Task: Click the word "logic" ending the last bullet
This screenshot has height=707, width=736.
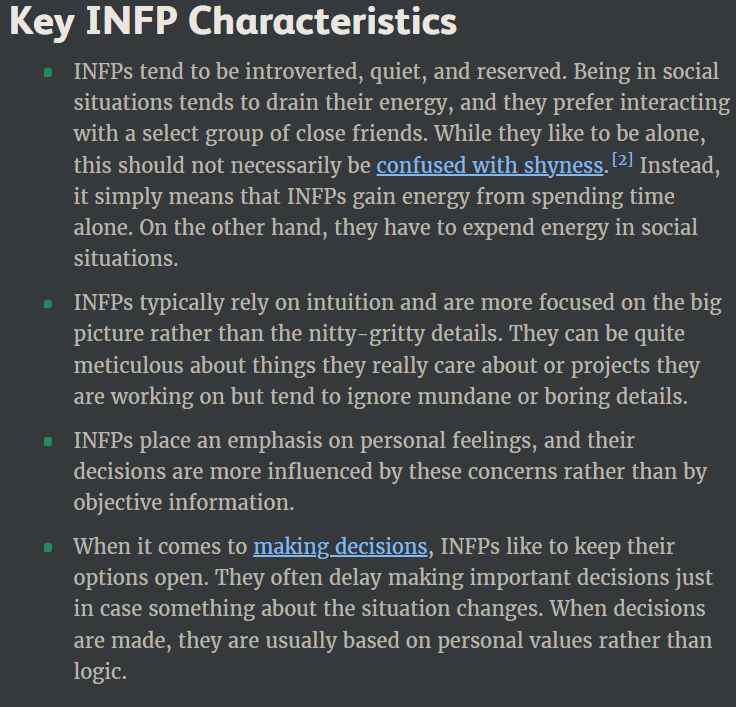Action: tap(100, 672)
